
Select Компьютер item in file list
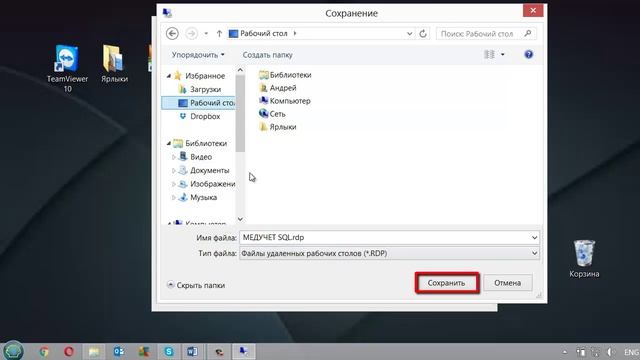coord(285,101)
